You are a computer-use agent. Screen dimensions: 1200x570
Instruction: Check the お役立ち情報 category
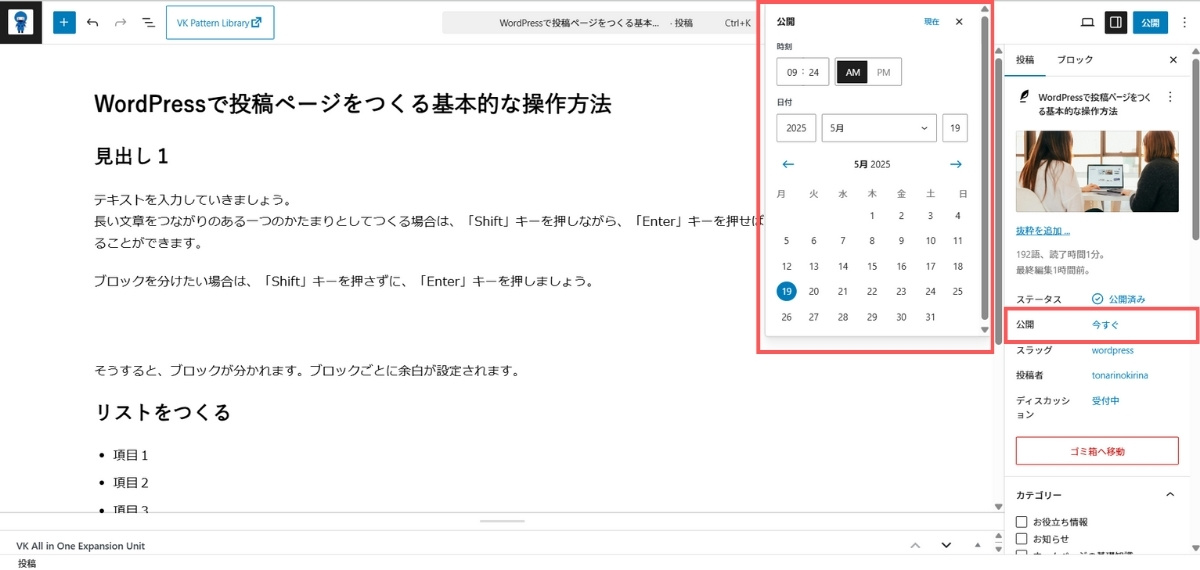(1021, 522)
